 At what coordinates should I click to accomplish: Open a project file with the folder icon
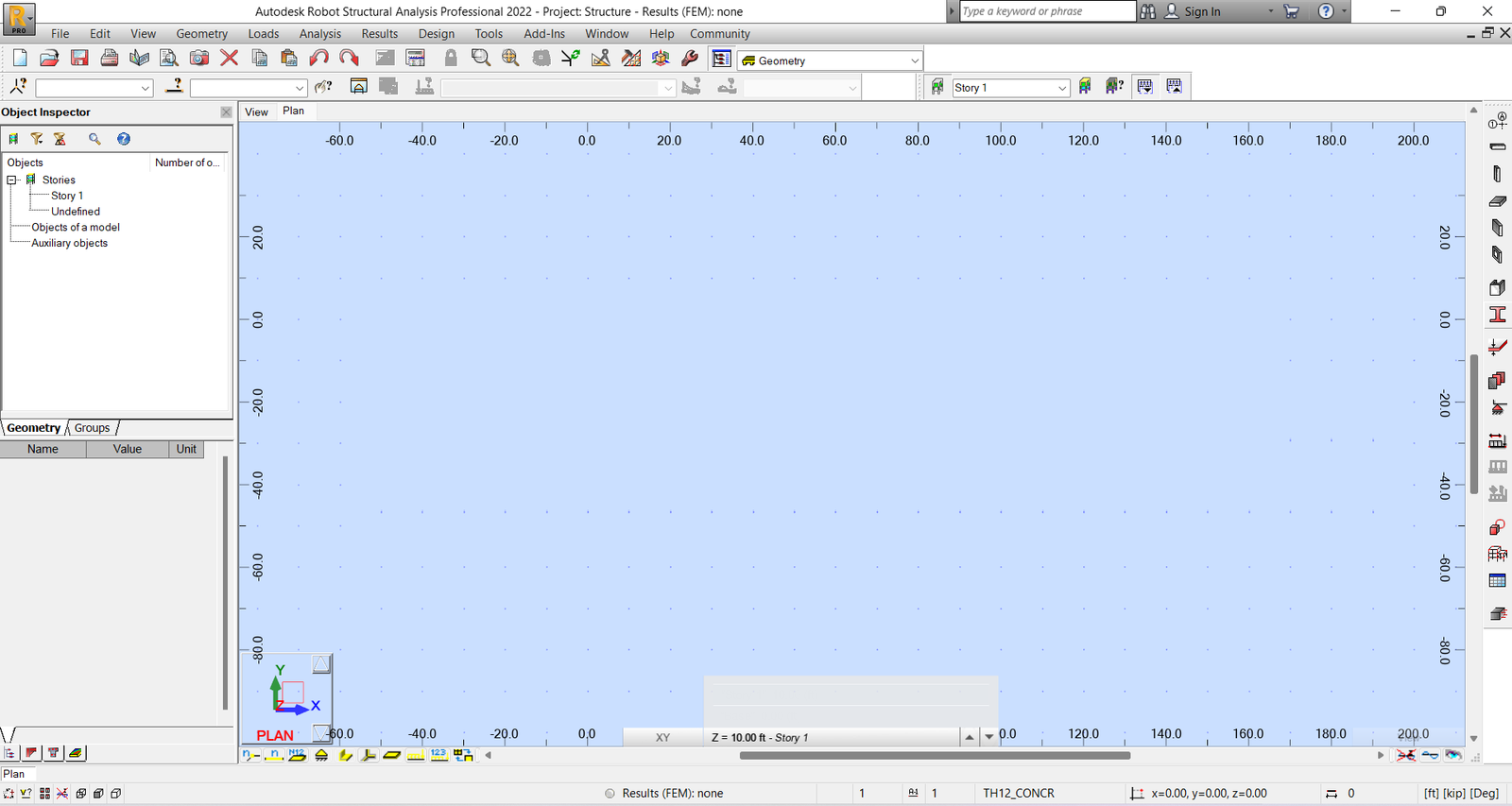(50, 59)
